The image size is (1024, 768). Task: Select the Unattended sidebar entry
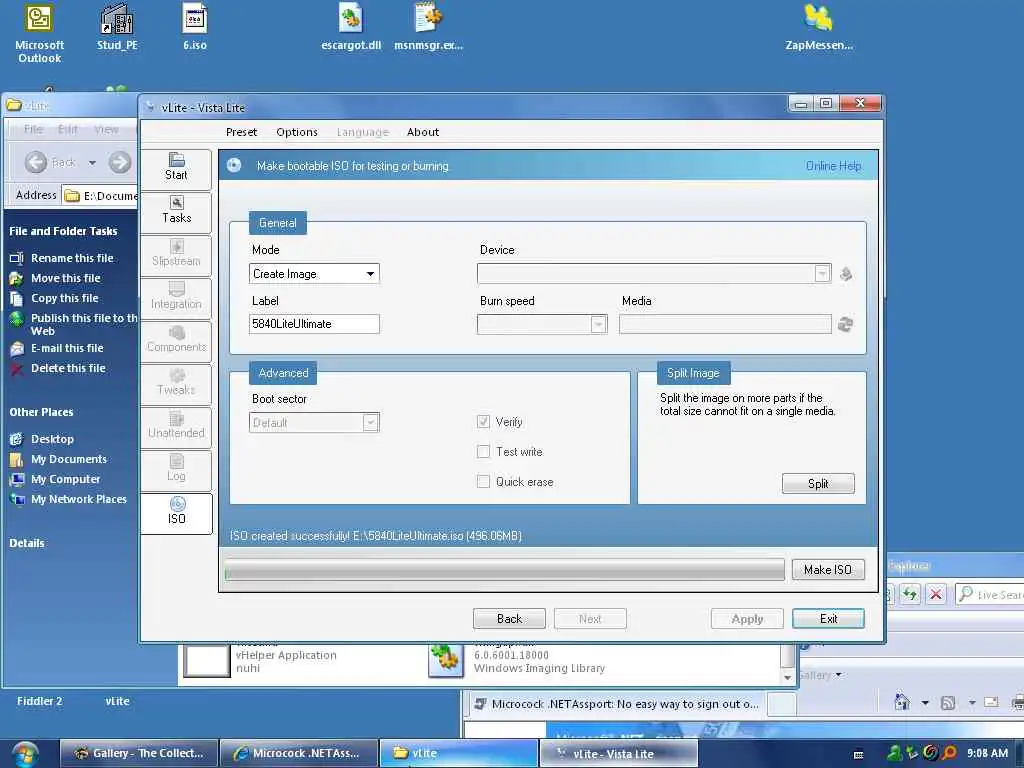tap(176, 426)
